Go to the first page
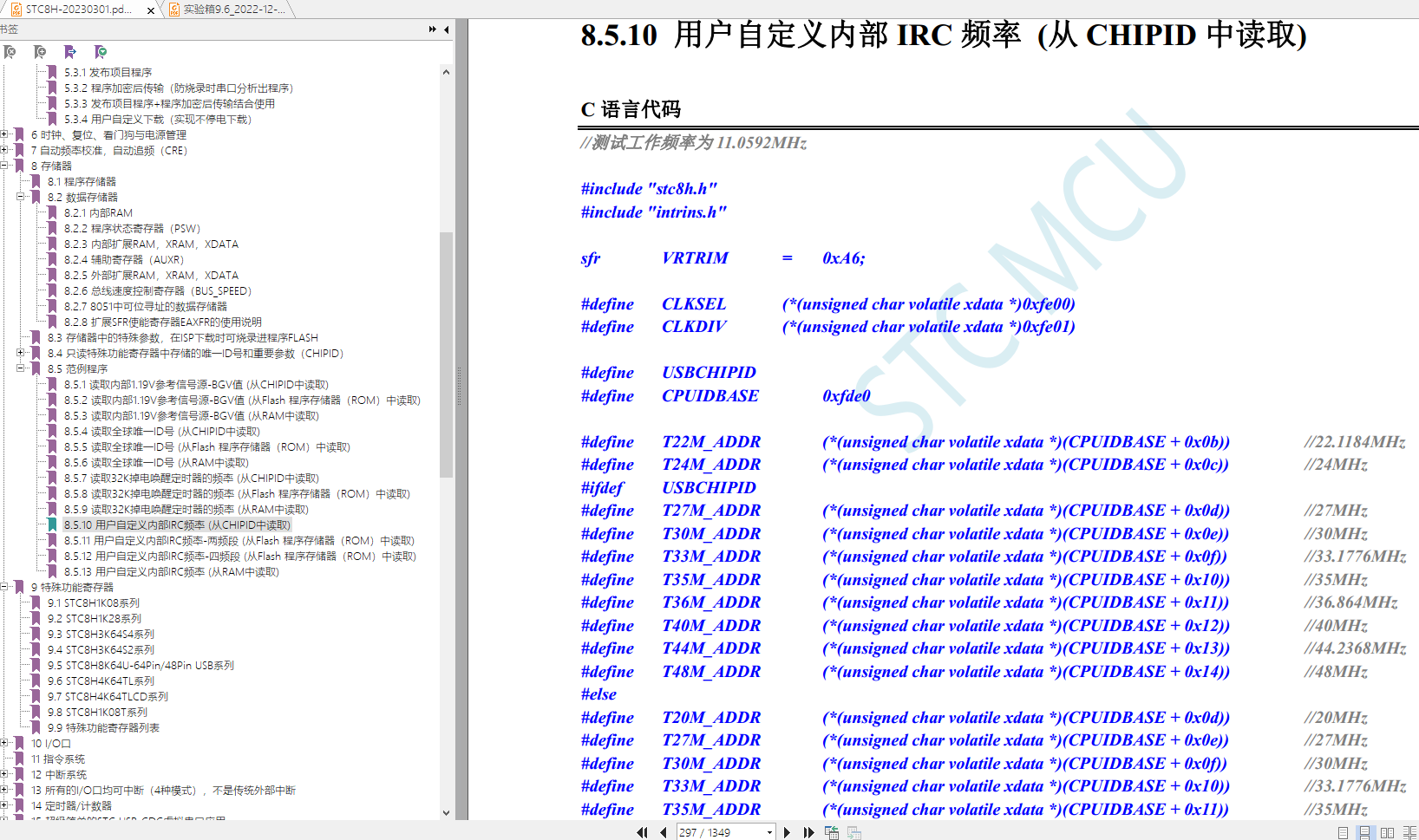The height and width of the screenshot is (840, 1419). tap(642, 832)
